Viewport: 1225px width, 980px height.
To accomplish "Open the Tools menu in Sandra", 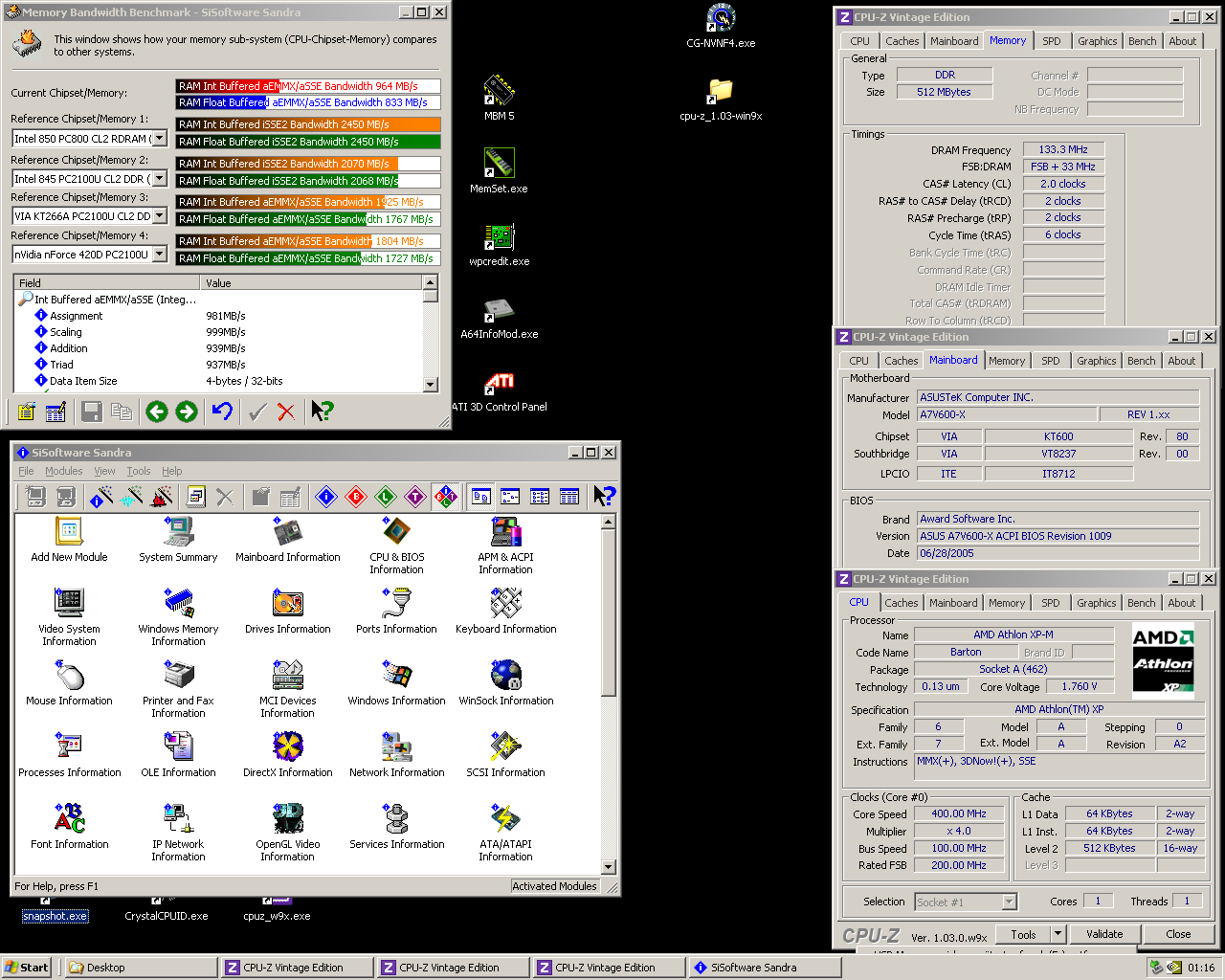I will [139, 471].
